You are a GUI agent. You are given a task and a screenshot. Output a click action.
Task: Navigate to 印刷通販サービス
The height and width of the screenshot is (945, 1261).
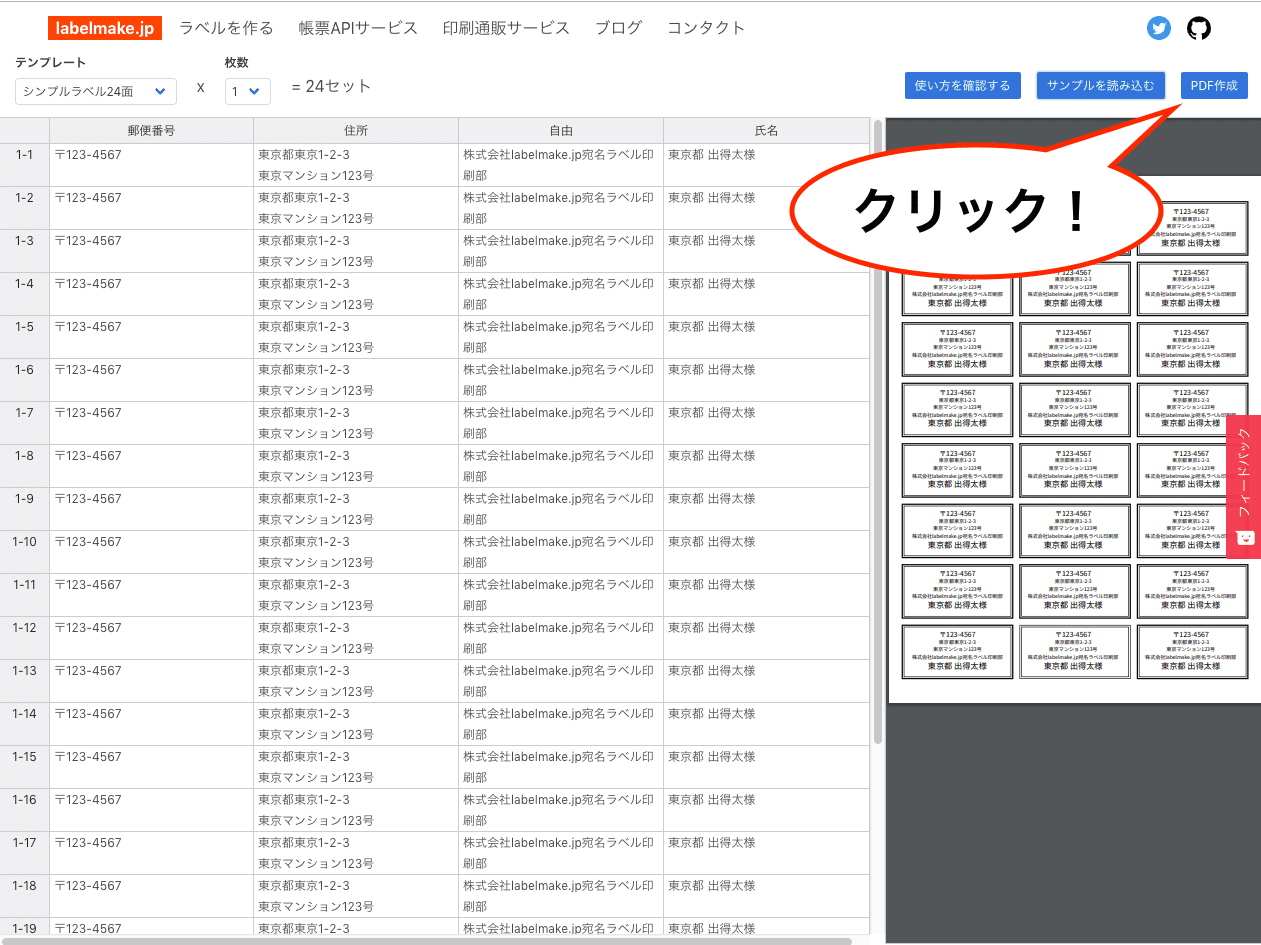point(505,28)
